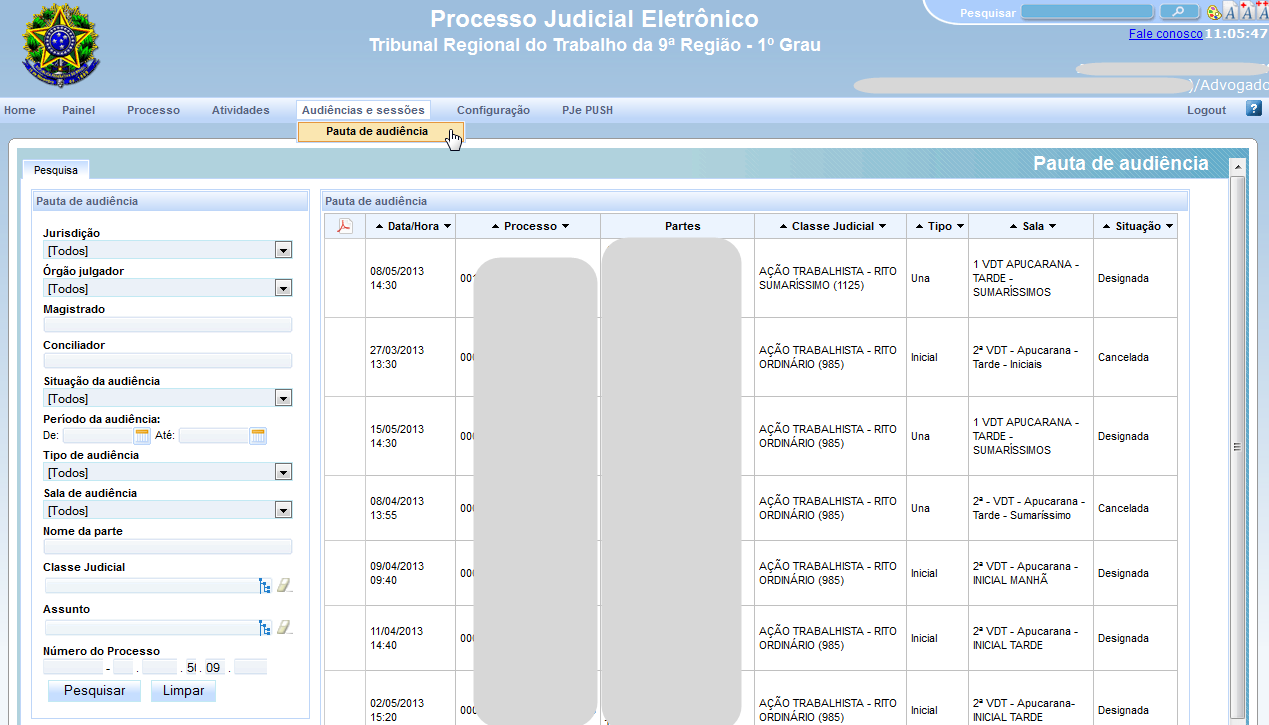The width and height of the screenshot is (1269, 725).
Task: Click the blue help question mark icon
Action: 1253,108
